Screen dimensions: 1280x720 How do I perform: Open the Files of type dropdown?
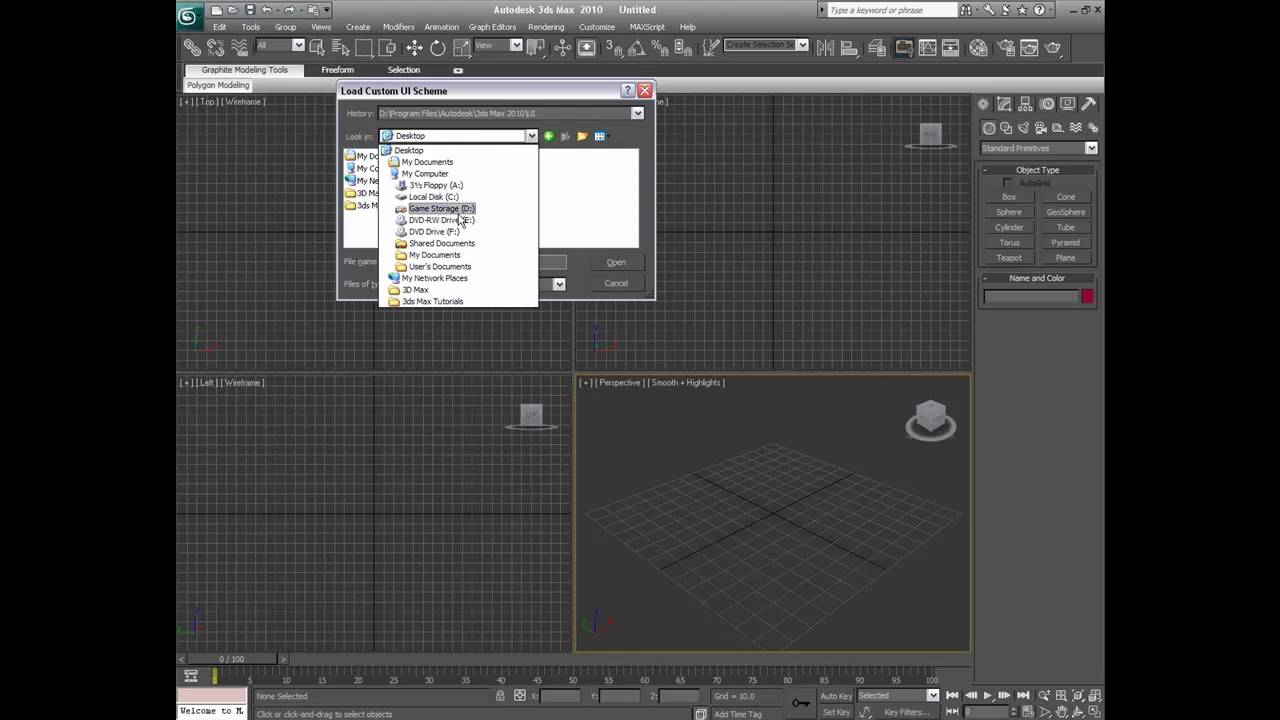[559, 284]
